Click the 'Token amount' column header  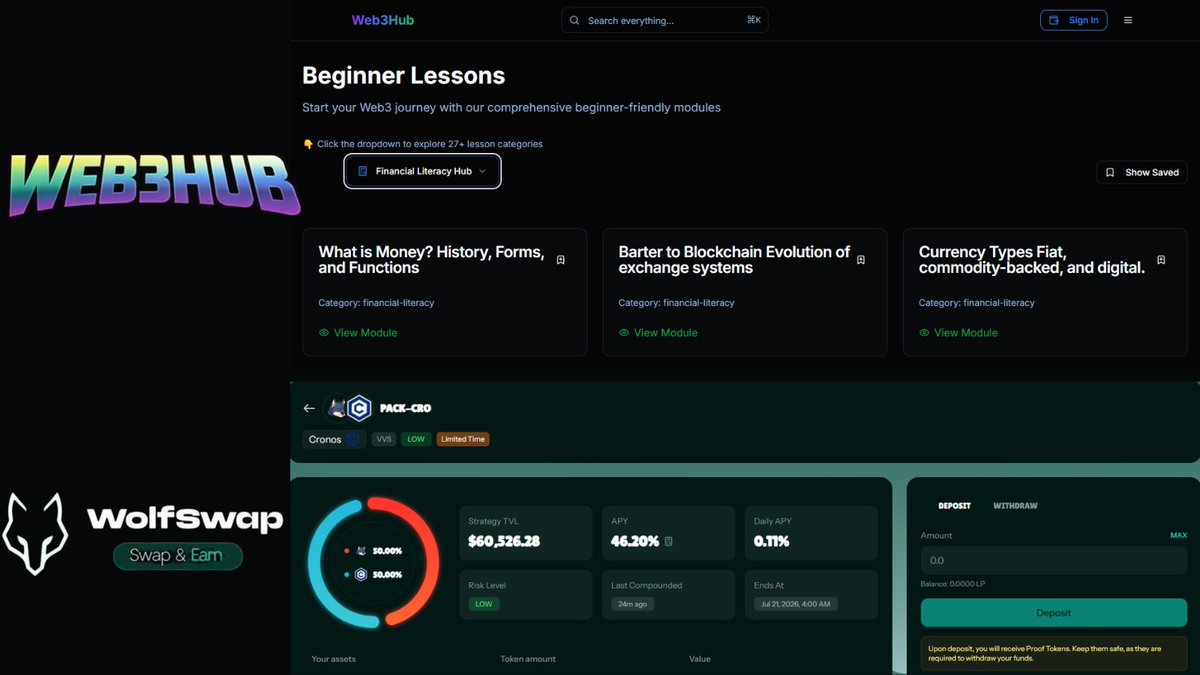[528, 659]
